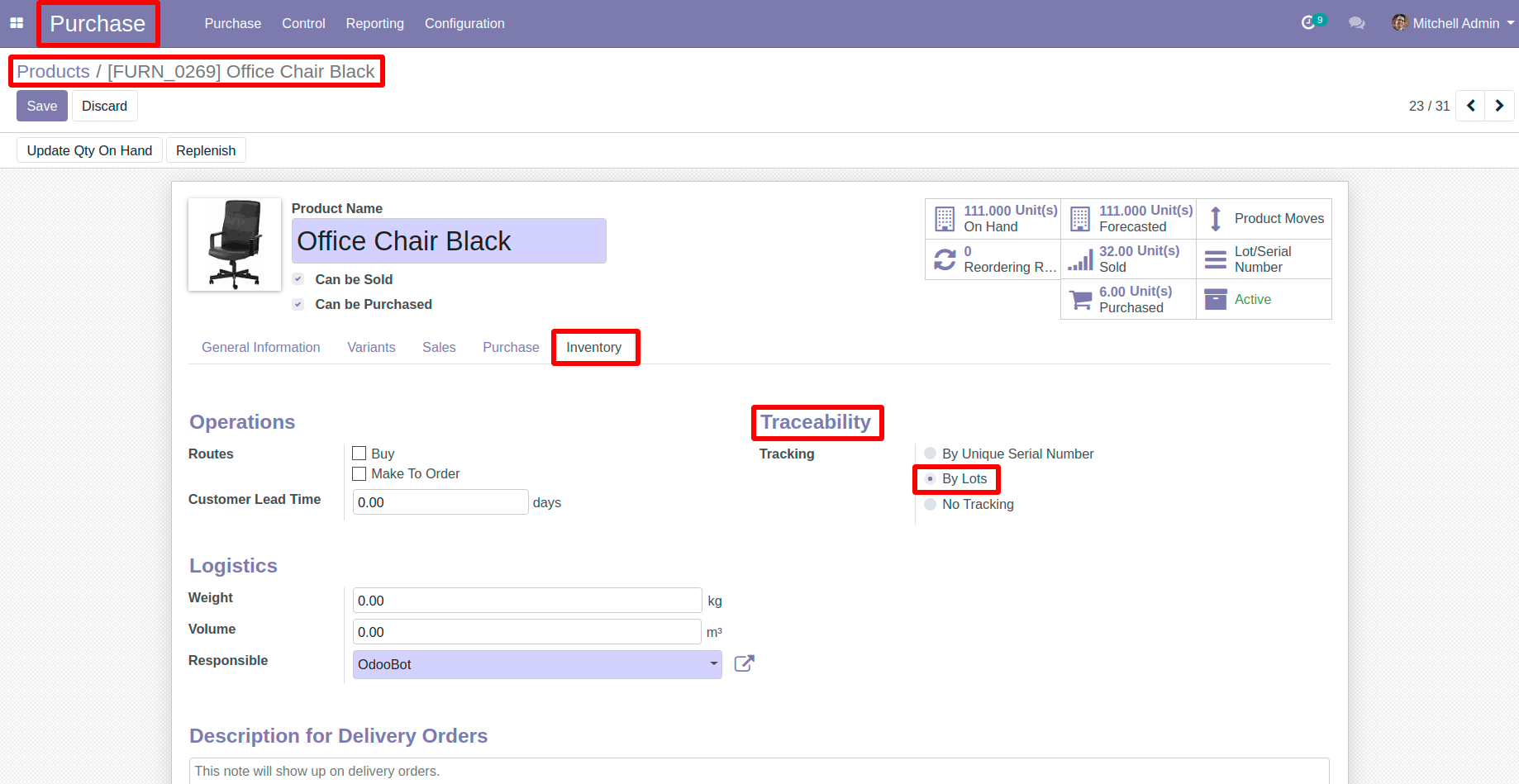Switch to Inventory tab
The width and height of the screenshot is (1519, 784).
click(594, 348)
